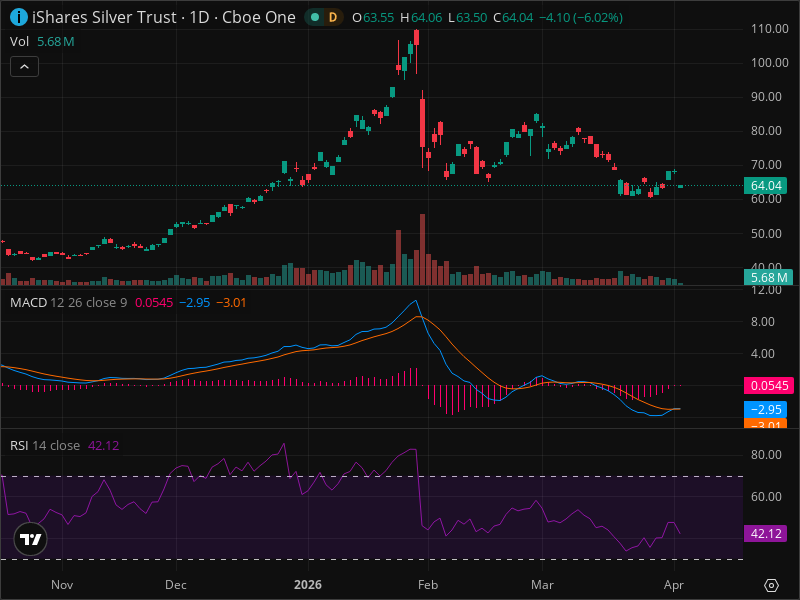Click the MACD histogram value label 0.0545

(769, 386)
